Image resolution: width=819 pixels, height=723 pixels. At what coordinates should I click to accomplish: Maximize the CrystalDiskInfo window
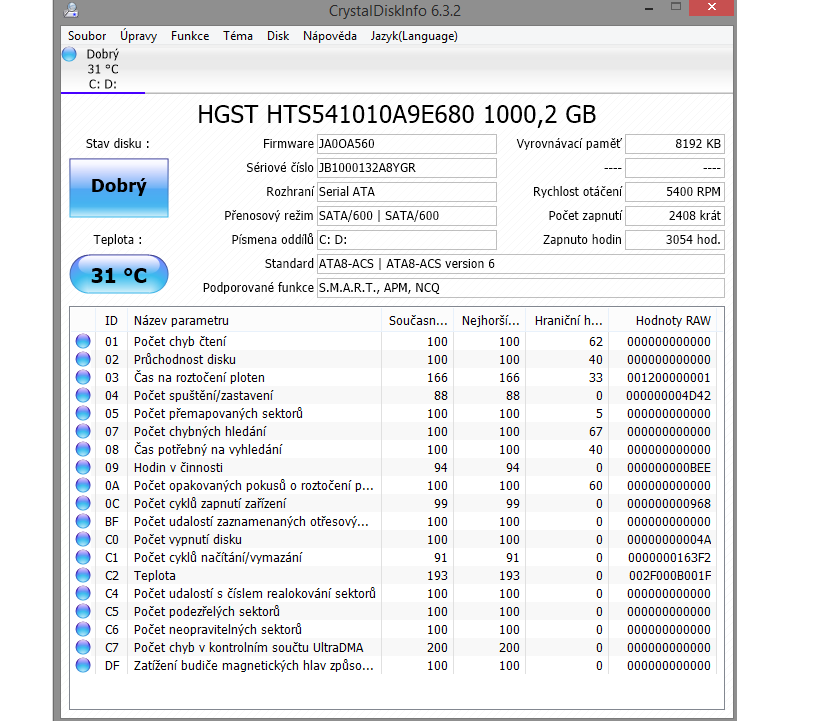676,7
